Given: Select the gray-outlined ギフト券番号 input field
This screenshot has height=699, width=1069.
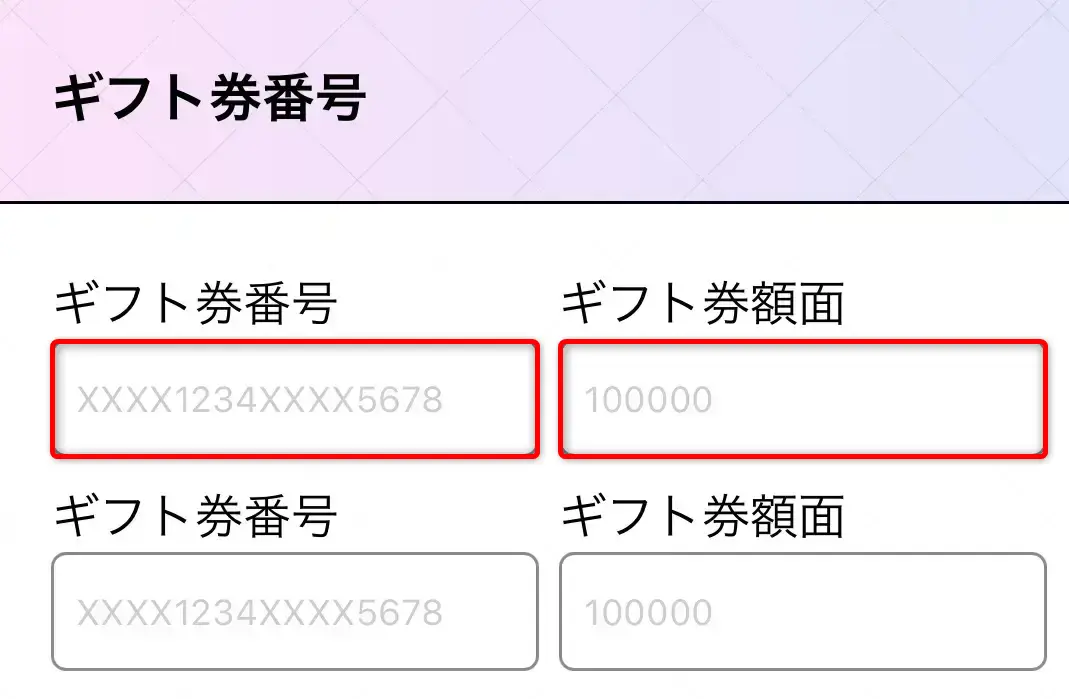Looking at the screenshot, I should (x=294, y=611).
